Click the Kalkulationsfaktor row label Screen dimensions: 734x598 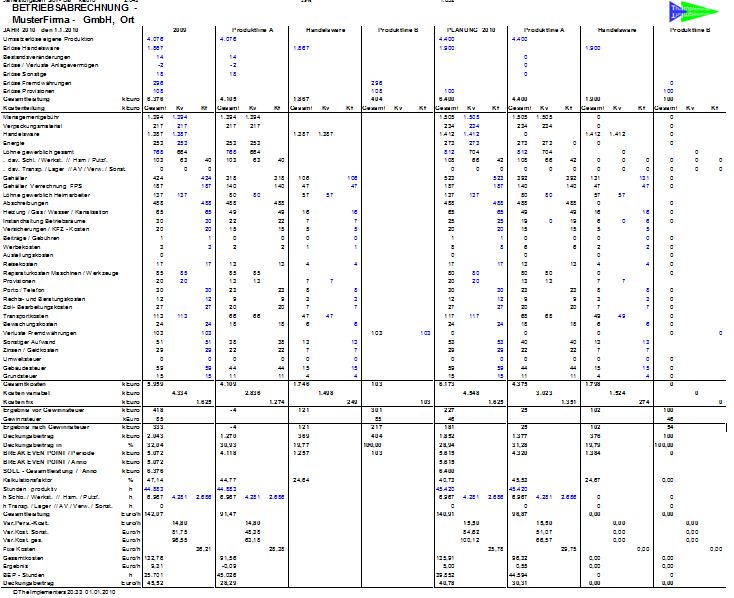point(25,480)
